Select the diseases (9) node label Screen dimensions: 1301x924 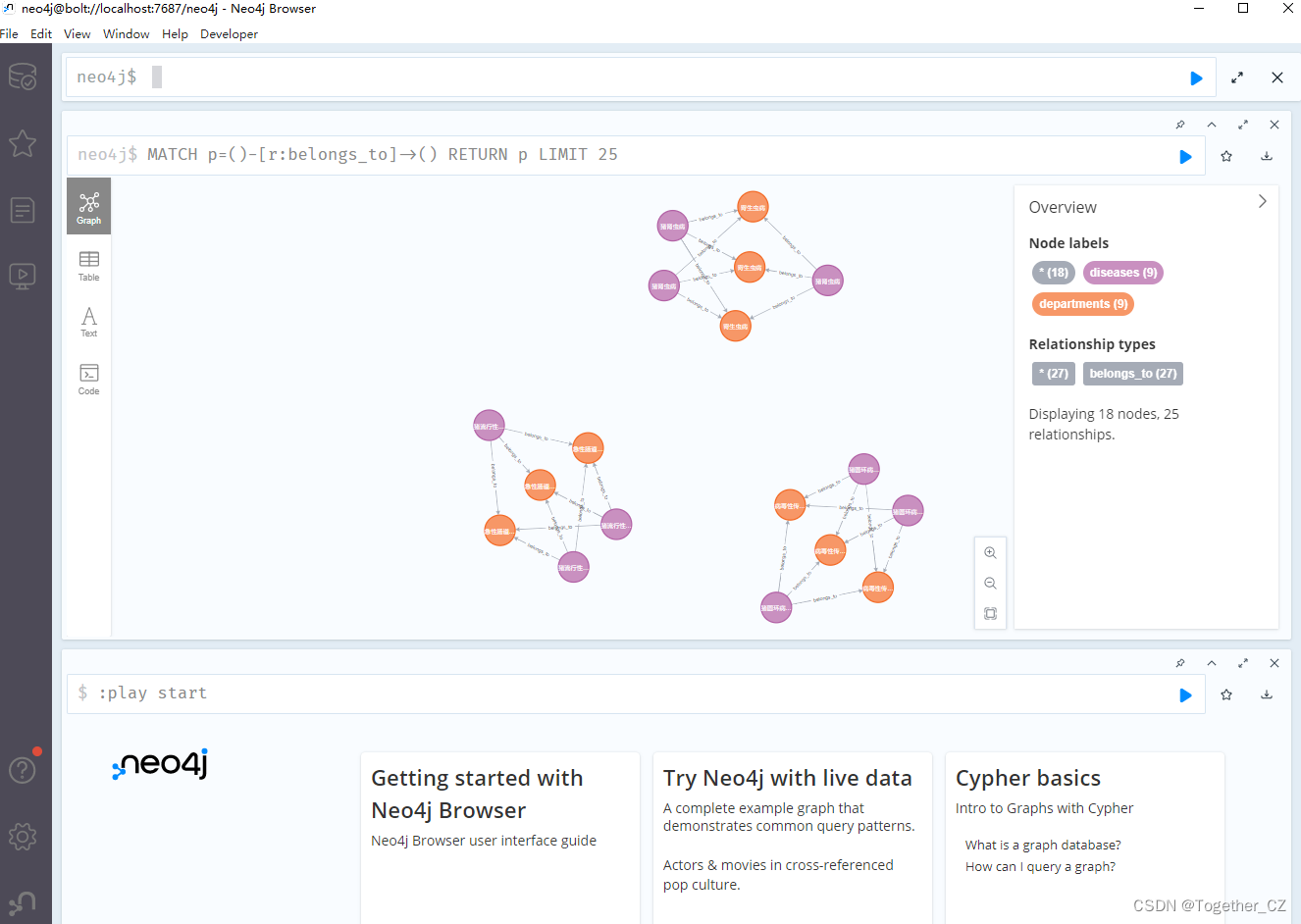(x=1123, y=273)
